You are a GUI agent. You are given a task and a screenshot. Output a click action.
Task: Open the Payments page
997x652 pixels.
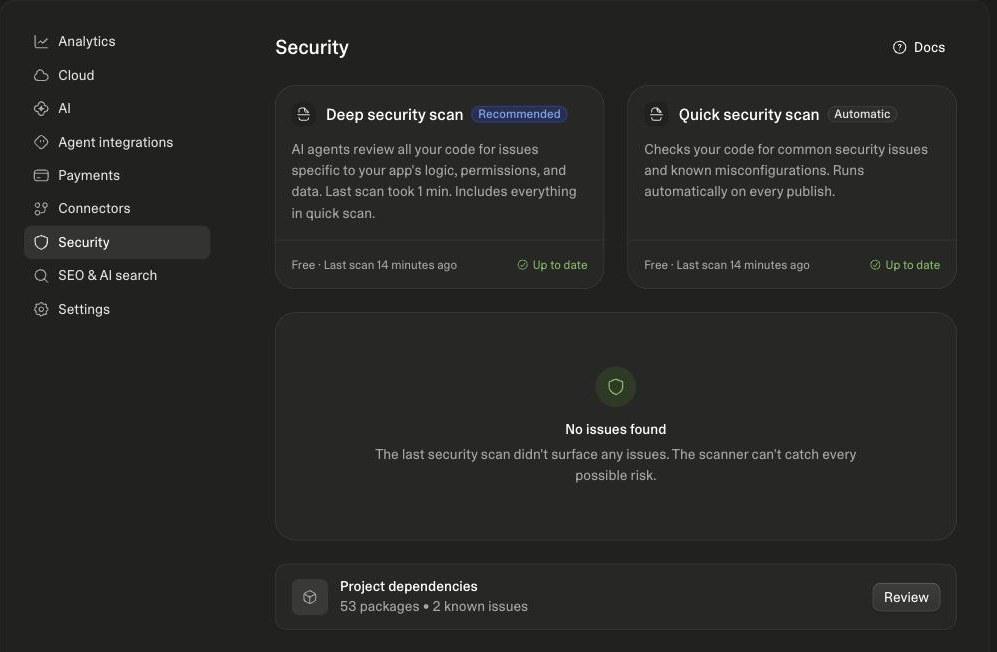(117, 176)
